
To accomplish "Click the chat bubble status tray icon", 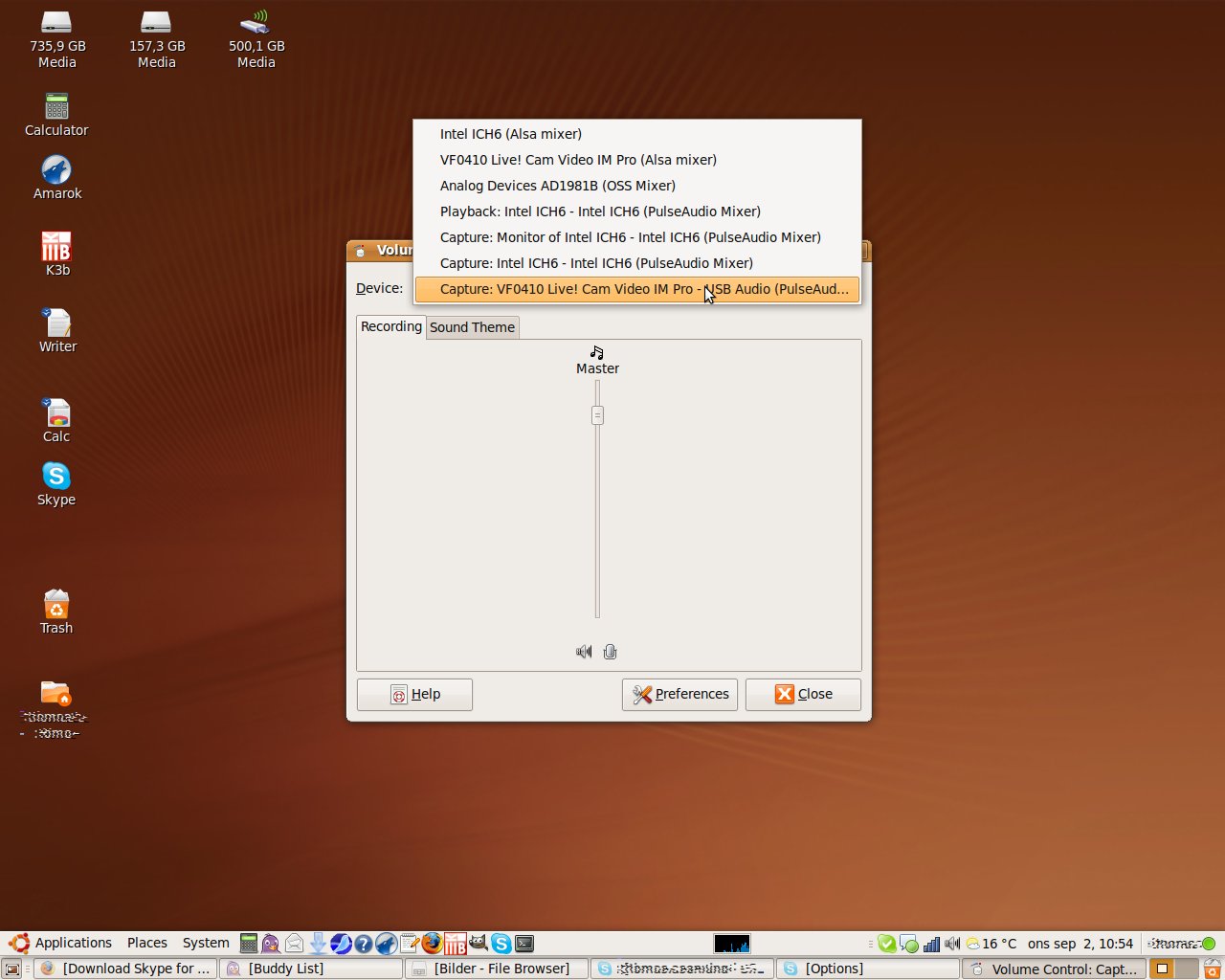I will pos(909,944).
